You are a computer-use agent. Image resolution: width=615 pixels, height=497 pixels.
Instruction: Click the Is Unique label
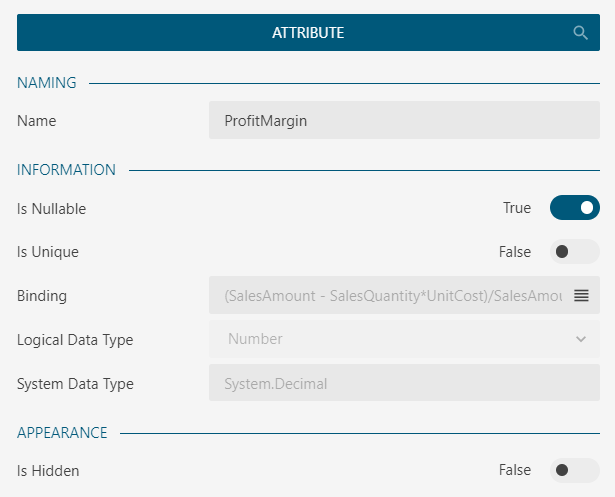coord(48,252)
